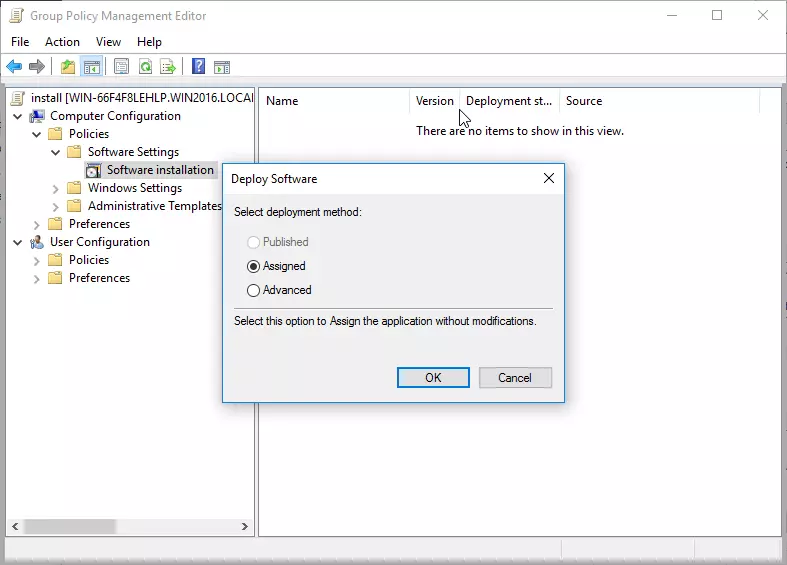Open the Action menu

62,41
